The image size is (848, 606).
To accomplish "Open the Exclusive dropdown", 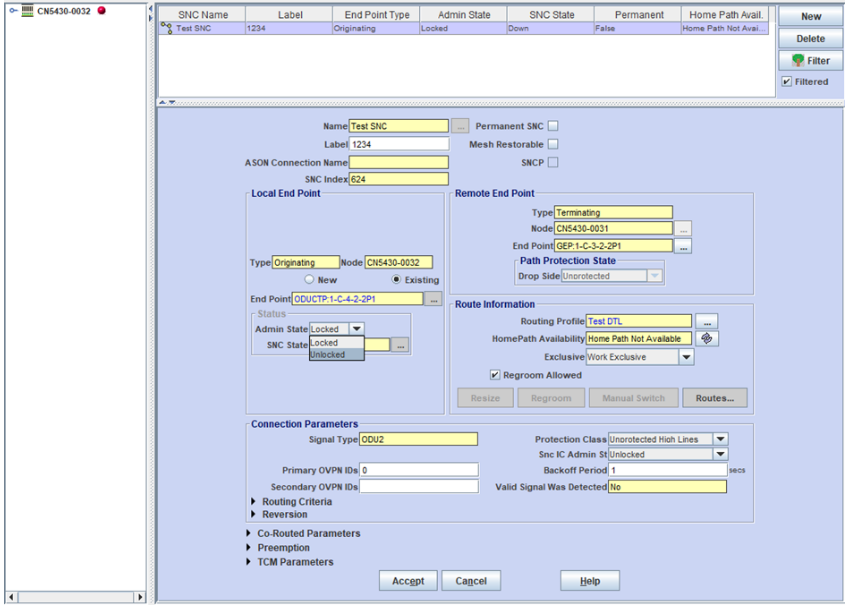I will click(686, 357).
